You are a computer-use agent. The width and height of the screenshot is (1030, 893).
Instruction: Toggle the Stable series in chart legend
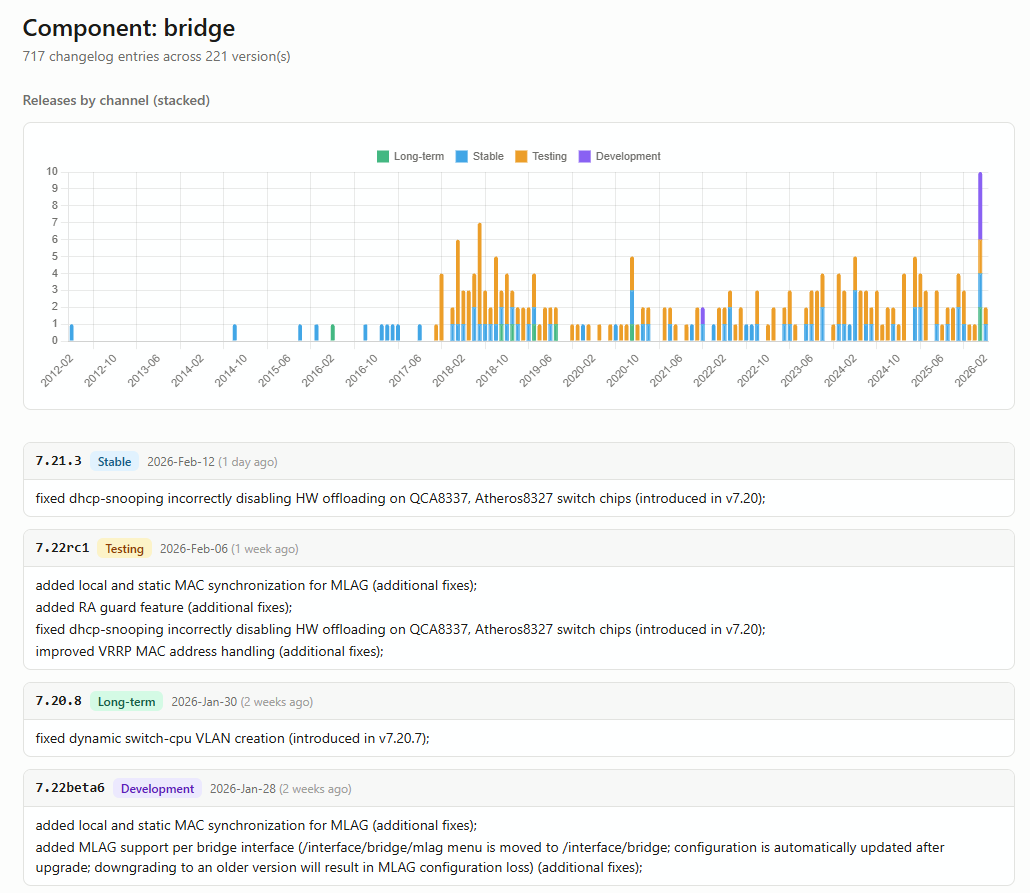coord(480,156)
